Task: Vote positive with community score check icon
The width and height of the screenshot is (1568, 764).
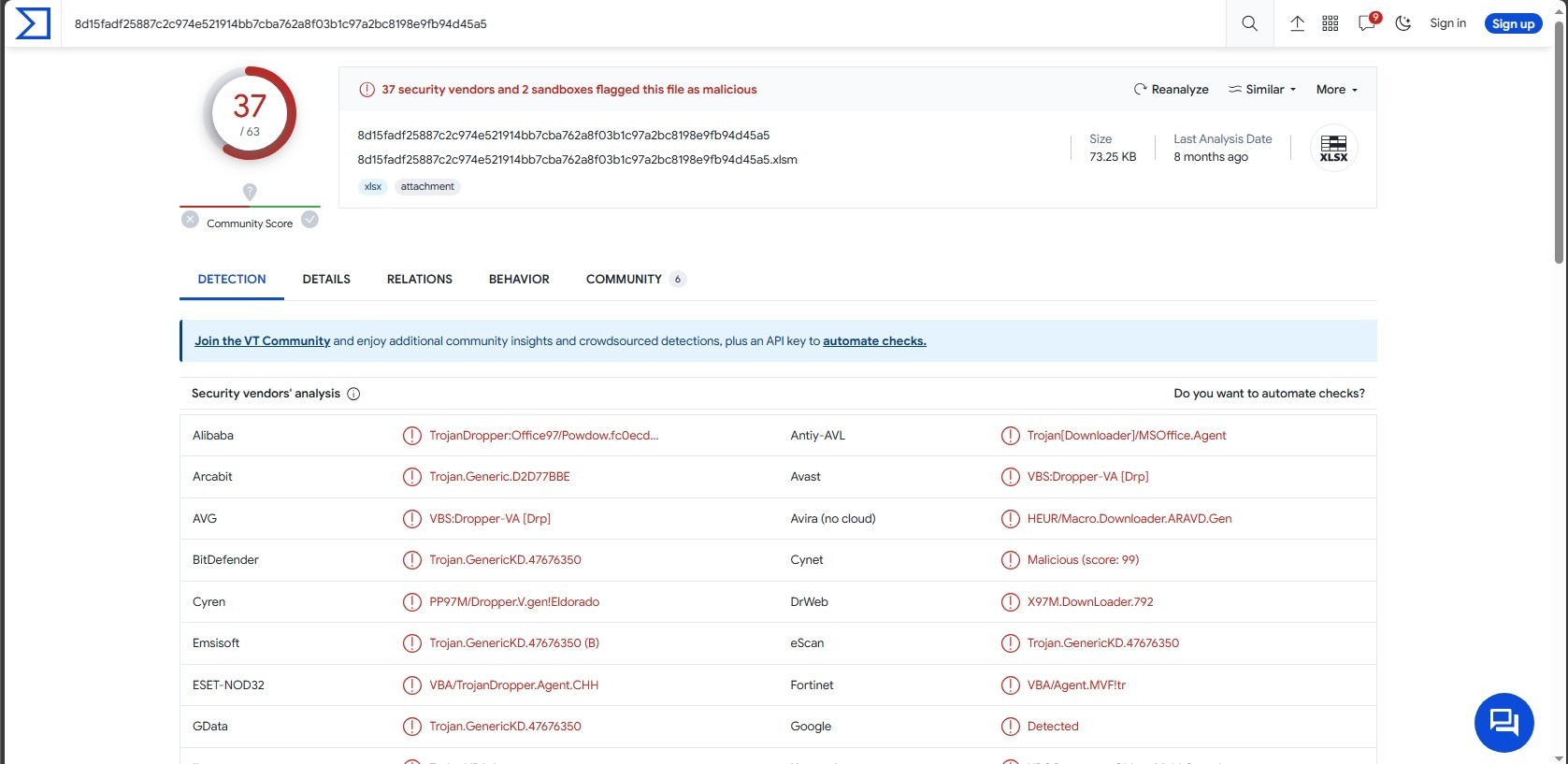Action: tap(309, 220)
